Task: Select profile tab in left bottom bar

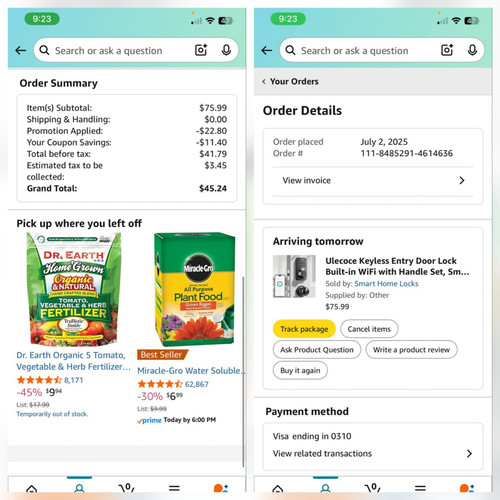Action: (x=79, y=488)
